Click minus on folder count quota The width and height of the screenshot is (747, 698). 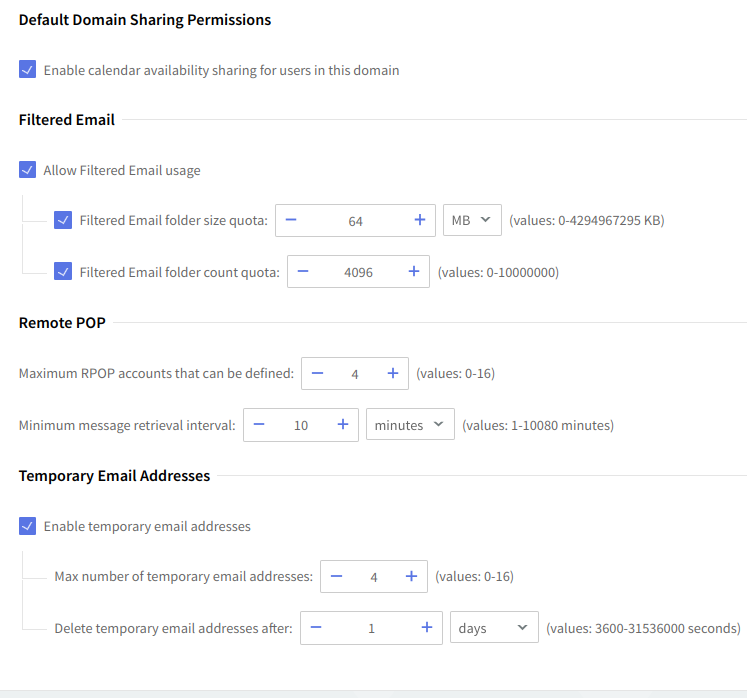[x=303, y=271]
